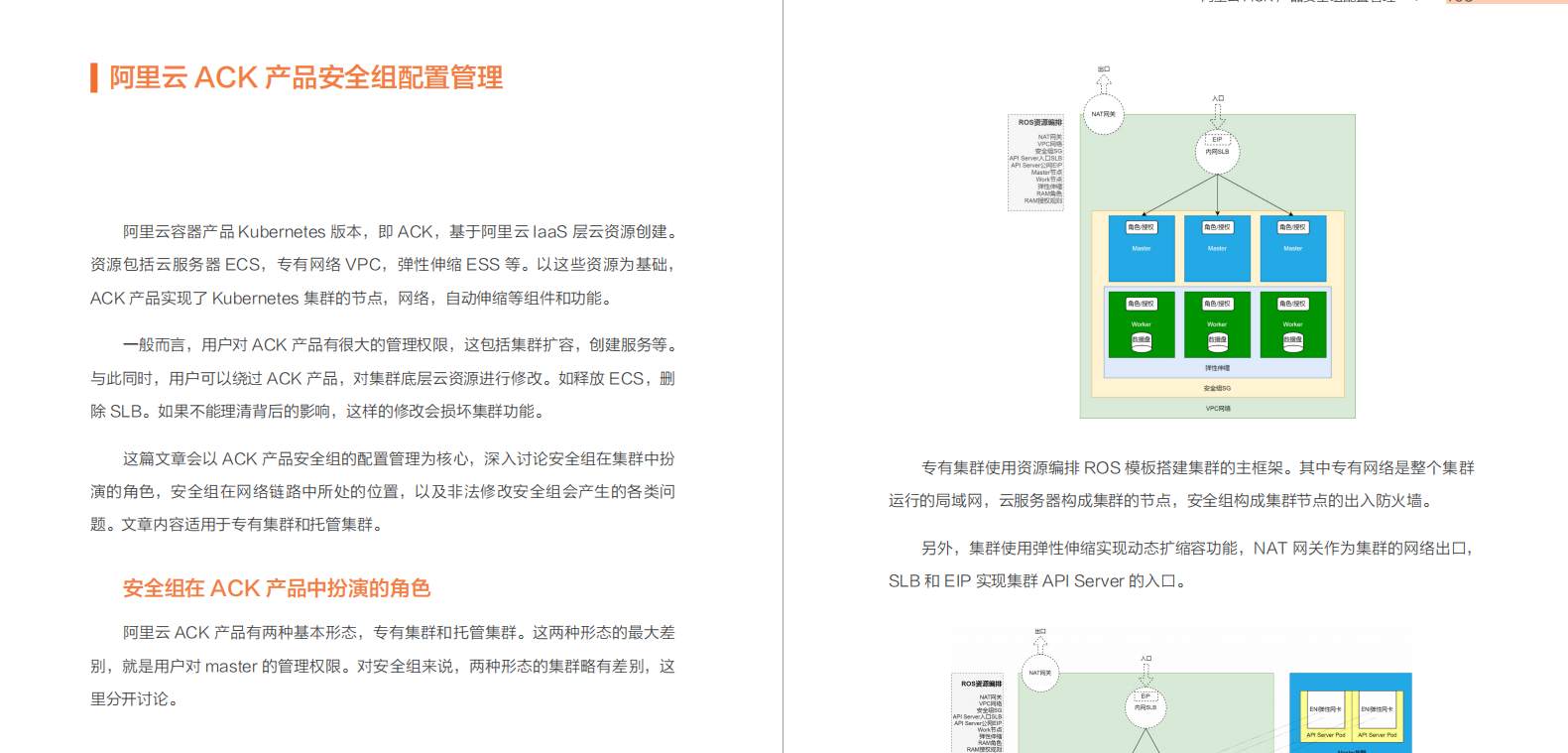Click the "ROS资源编排" heading in the lower diagram
Image resolution: width=1568 pixels, height=753 pixels.
(x=981, y=684)
